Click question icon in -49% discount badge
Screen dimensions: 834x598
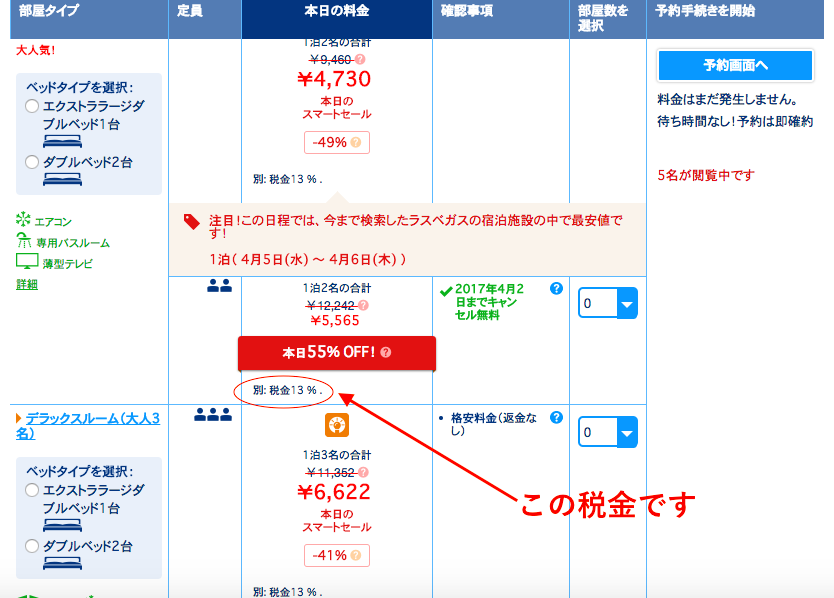tap(356, 142)
